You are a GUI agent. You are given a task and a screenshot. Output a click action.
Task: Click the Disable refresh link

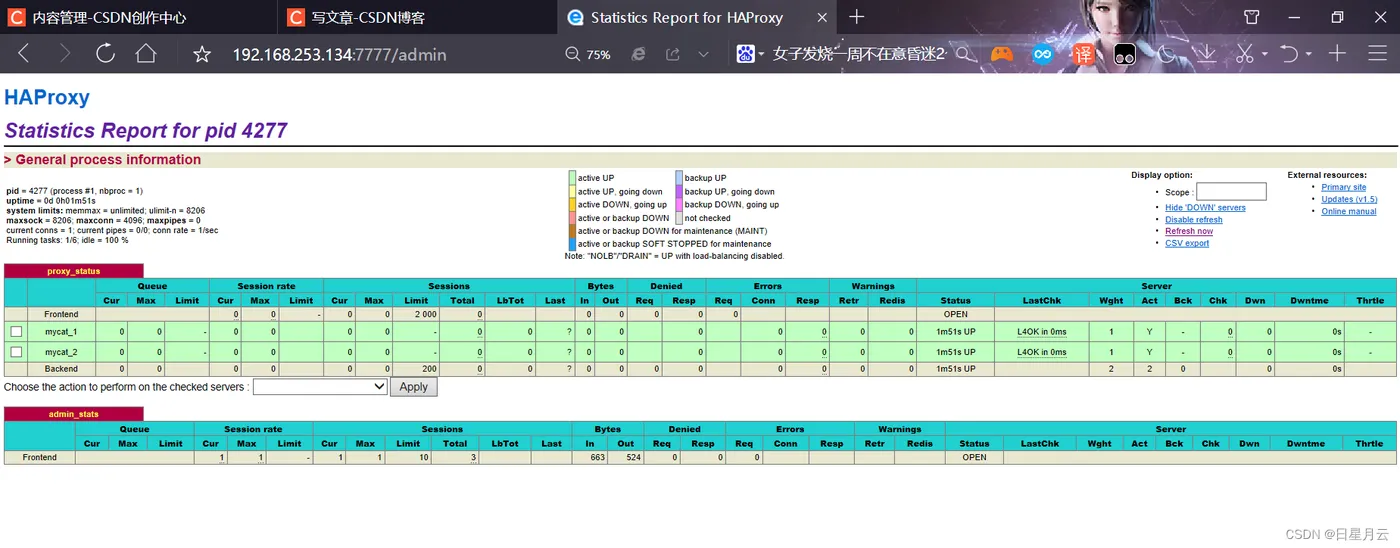(x=1194, y=219)
